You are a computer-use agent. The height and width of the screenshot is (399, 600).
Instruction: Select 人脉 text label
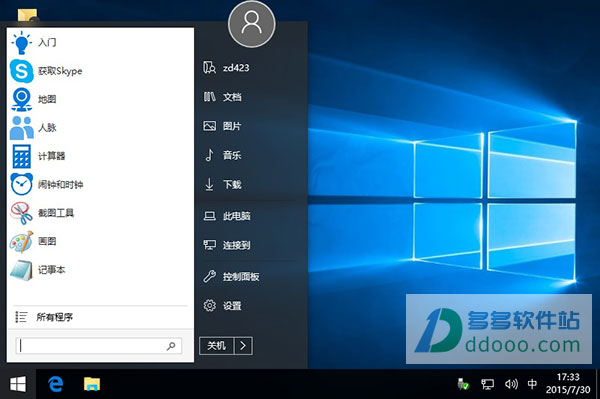click(x=47, y=127)
